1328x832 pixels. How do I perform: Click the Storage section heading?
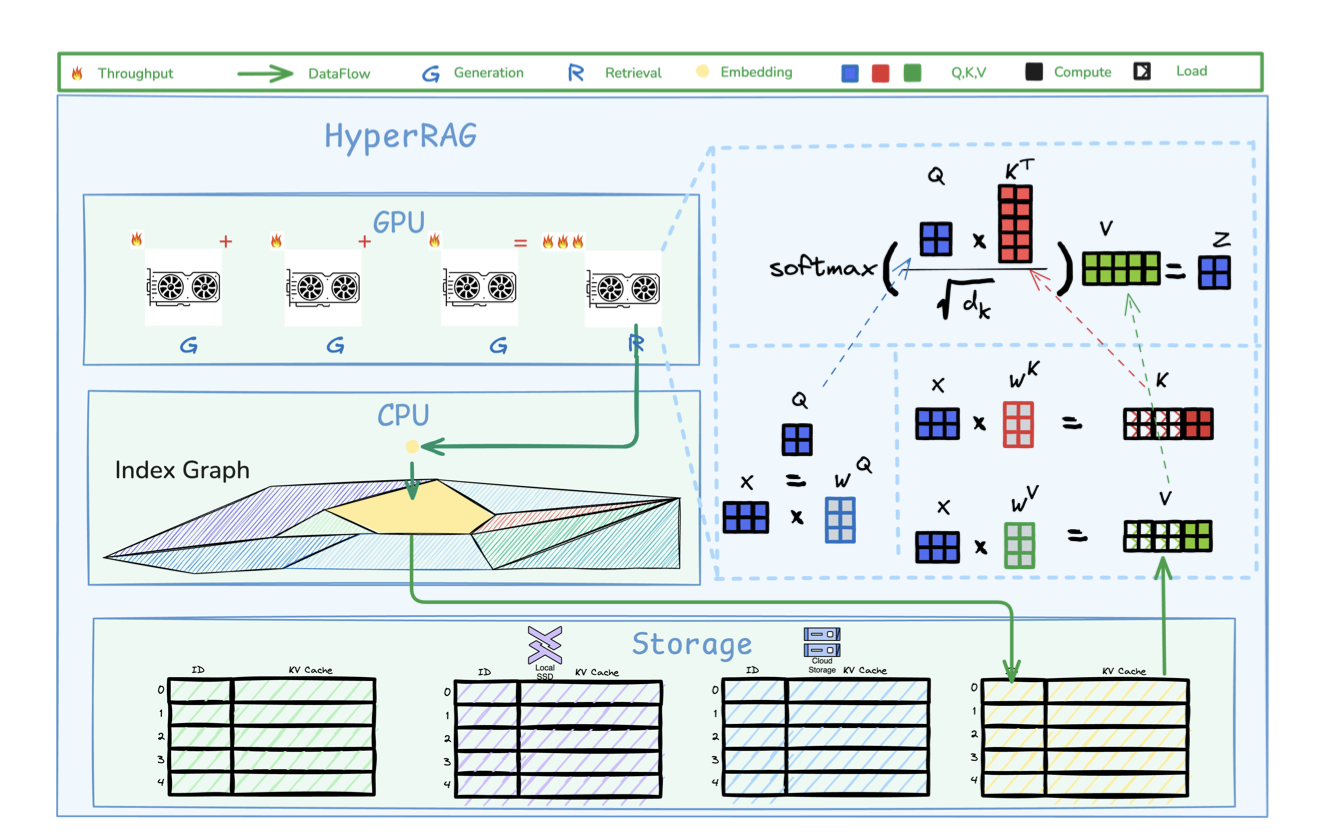coord(691,643)
